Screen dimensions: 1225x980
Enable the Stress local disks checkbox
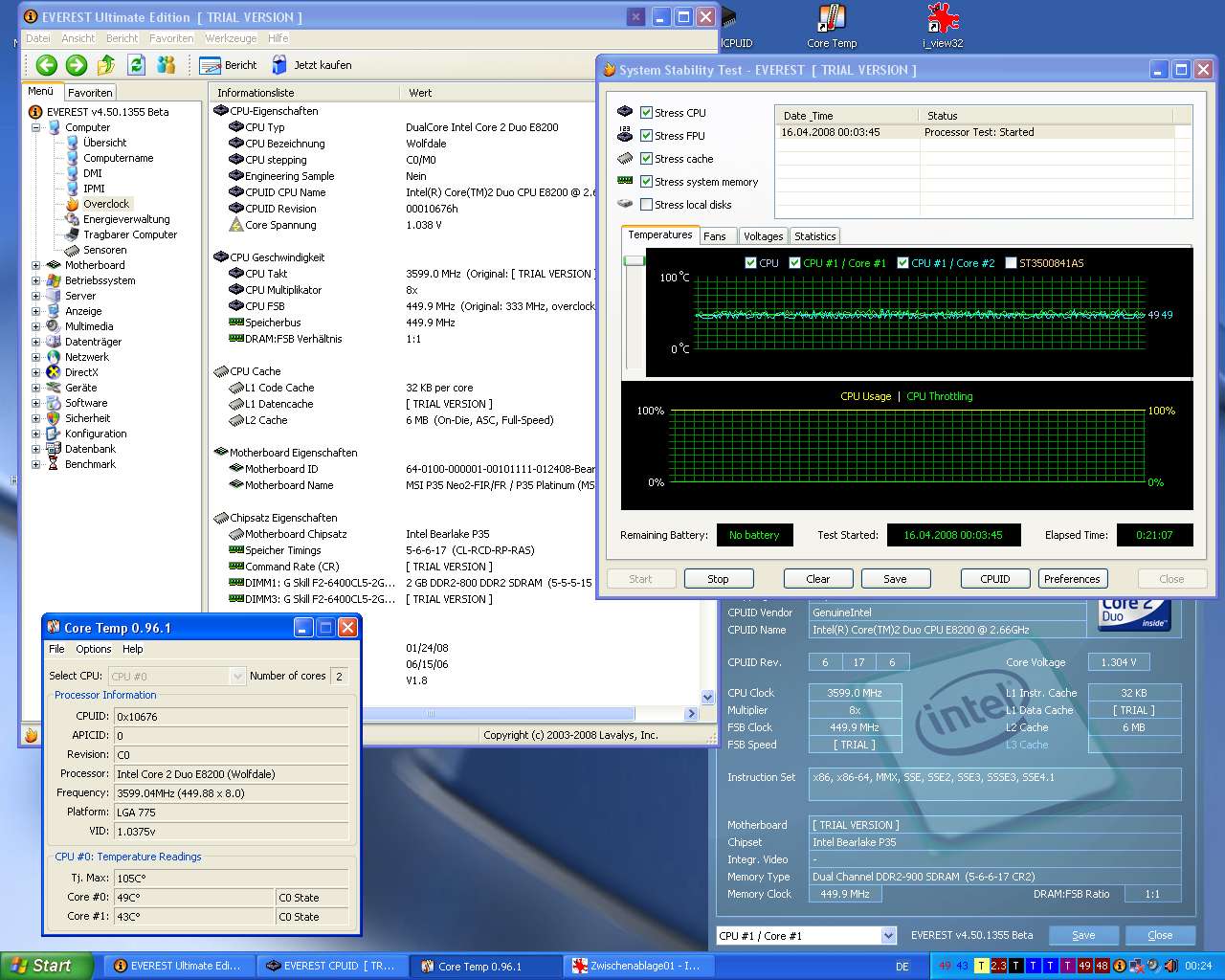[x=647, y=205]
